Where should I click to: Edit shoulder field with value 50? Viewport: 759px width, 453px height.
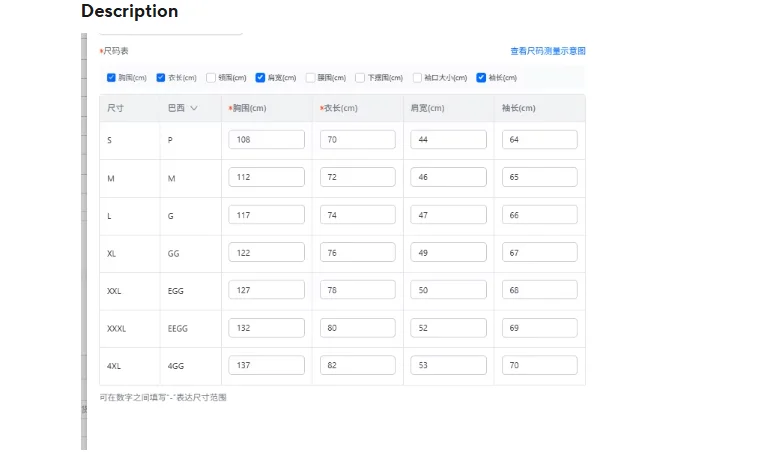[x=449, y=290]
